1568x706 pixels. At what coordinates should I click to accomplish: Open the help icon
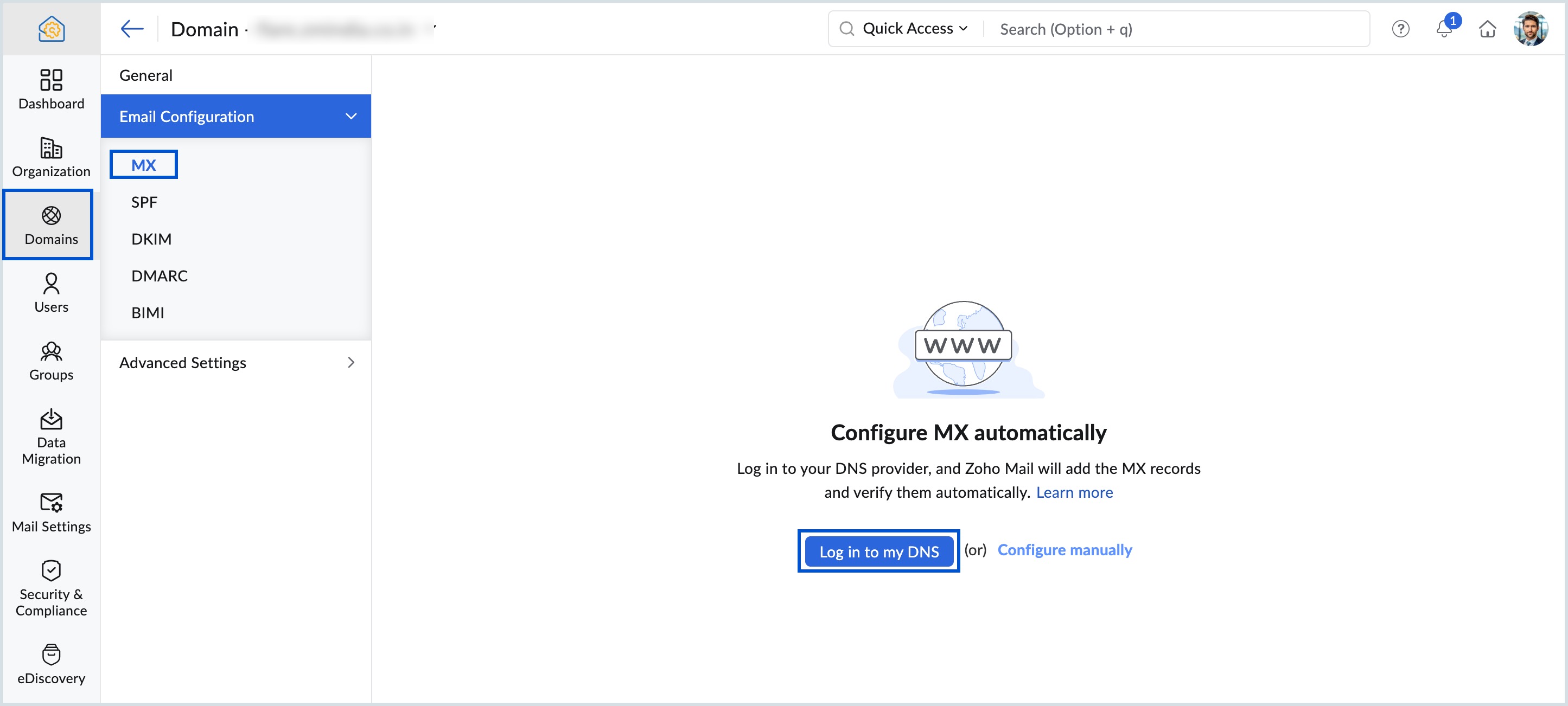click(x=1400, y=29)
